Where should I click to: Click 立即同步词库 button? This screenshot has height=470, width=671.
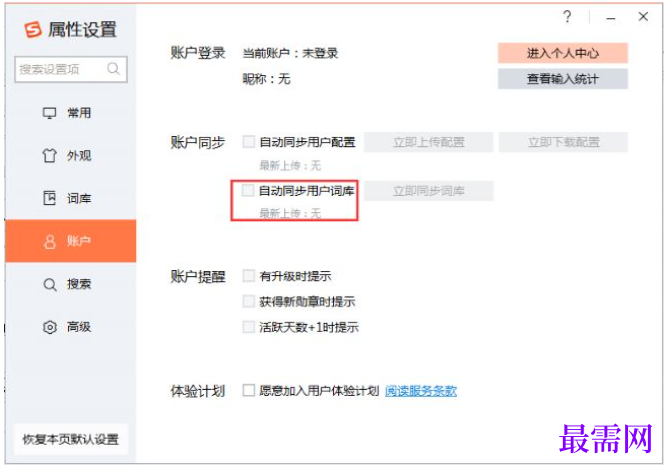[x=428, y=190]
